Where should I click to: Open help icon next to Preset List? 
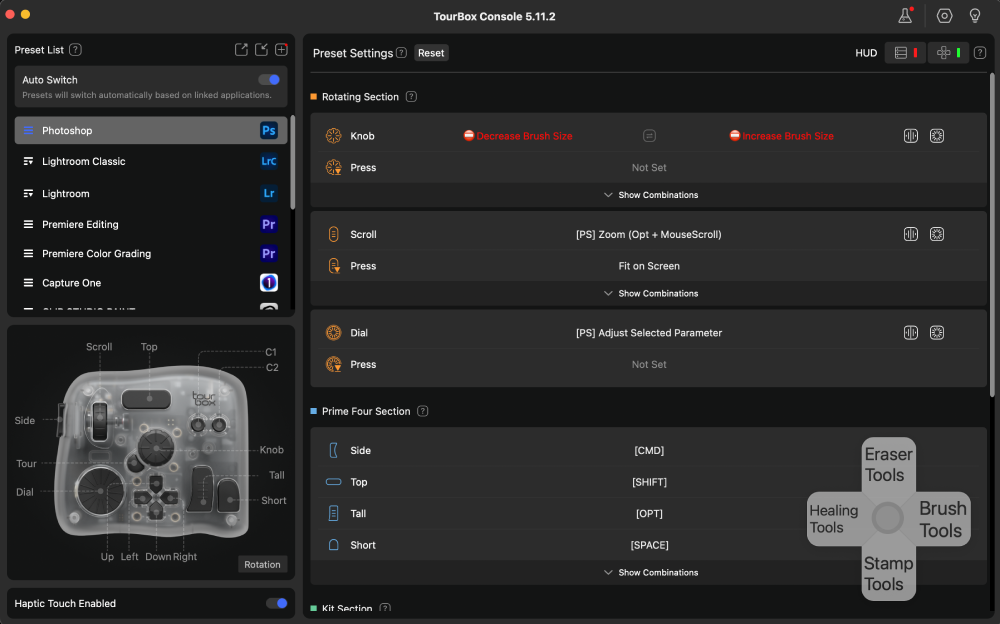click(x=75, y=50)
